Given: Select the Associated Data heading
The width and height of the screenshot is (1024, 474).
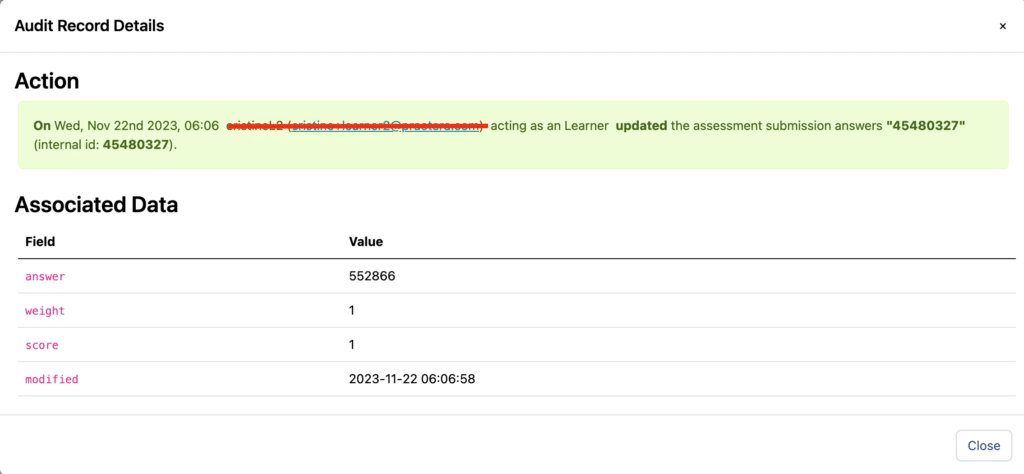Looking at the screenshot, I should pos(96,205).
